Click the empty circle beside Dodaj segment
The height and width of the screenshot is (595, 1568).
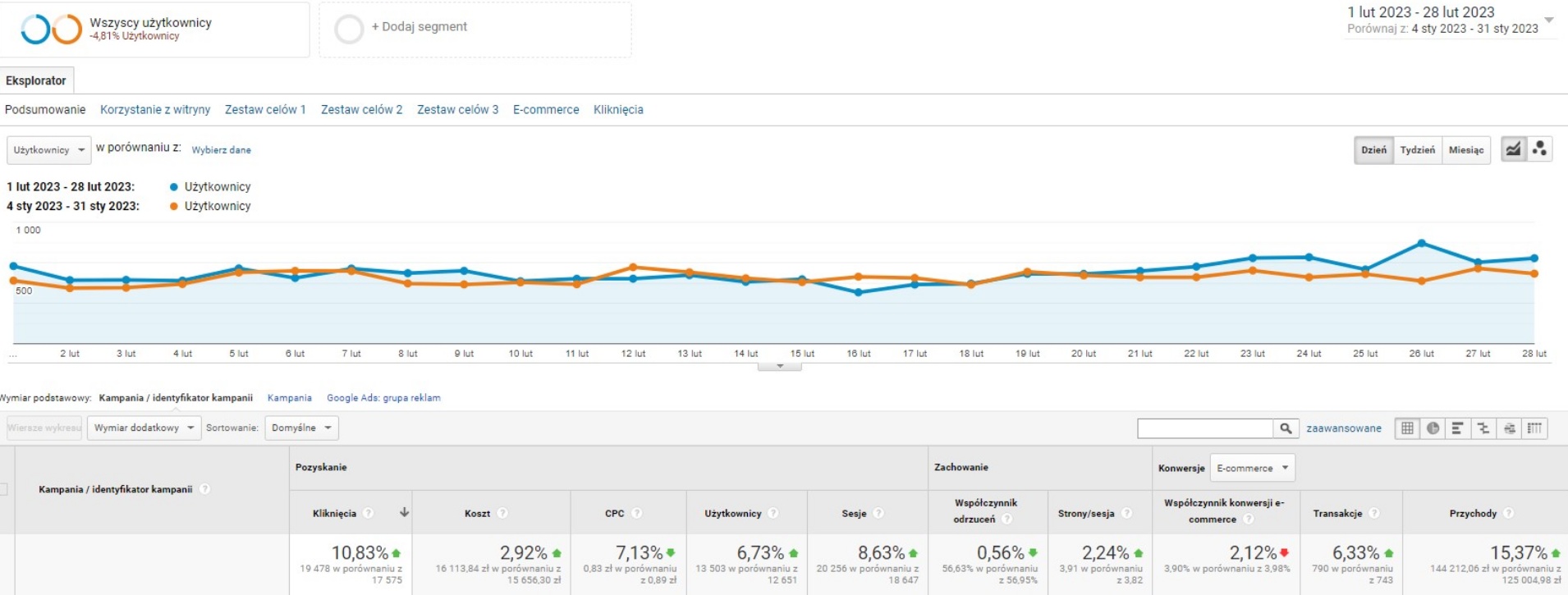point(349,29)
